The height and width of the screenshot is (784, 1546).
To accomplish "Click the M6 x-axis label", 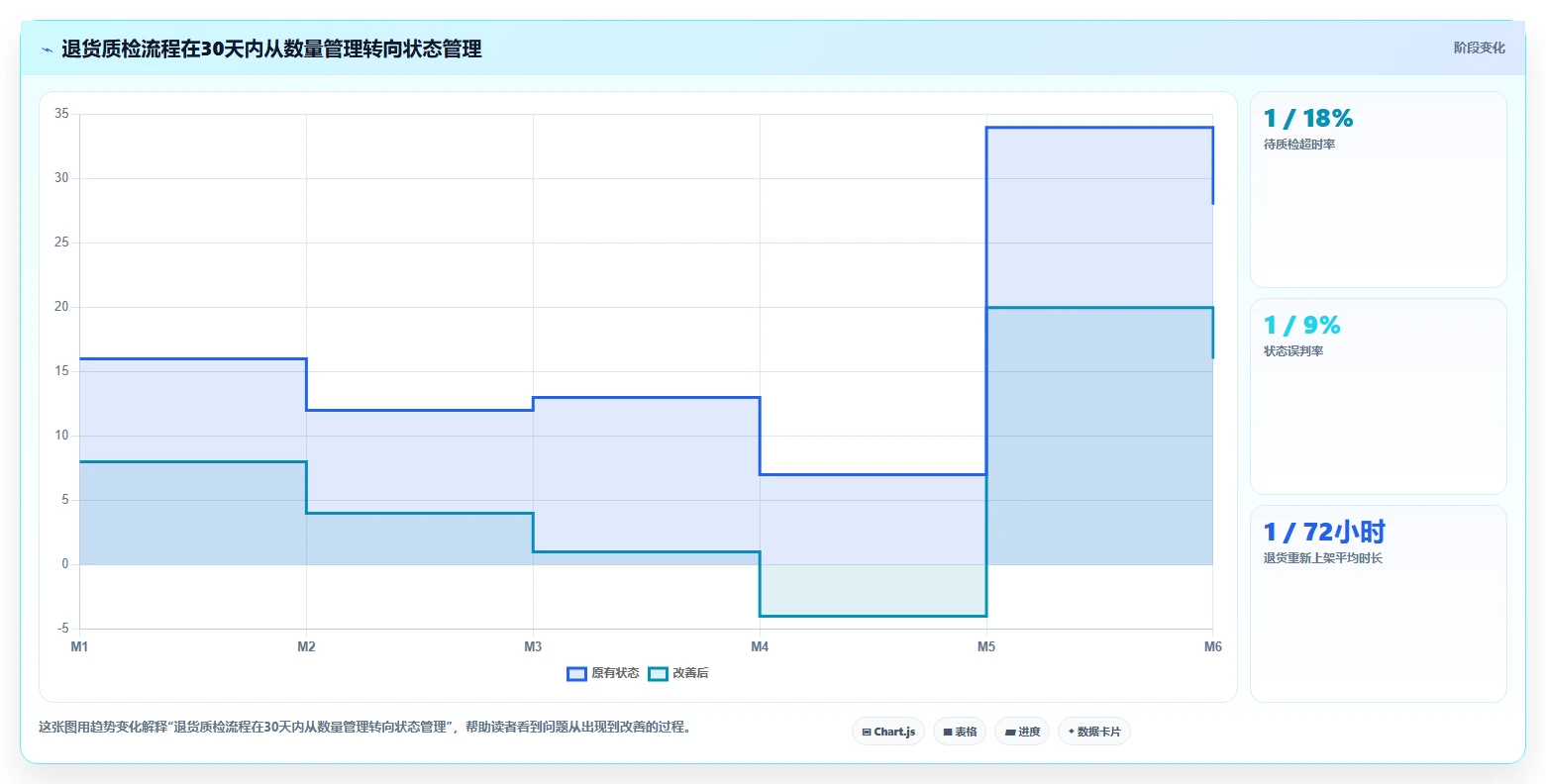I will coord(1213,646).
